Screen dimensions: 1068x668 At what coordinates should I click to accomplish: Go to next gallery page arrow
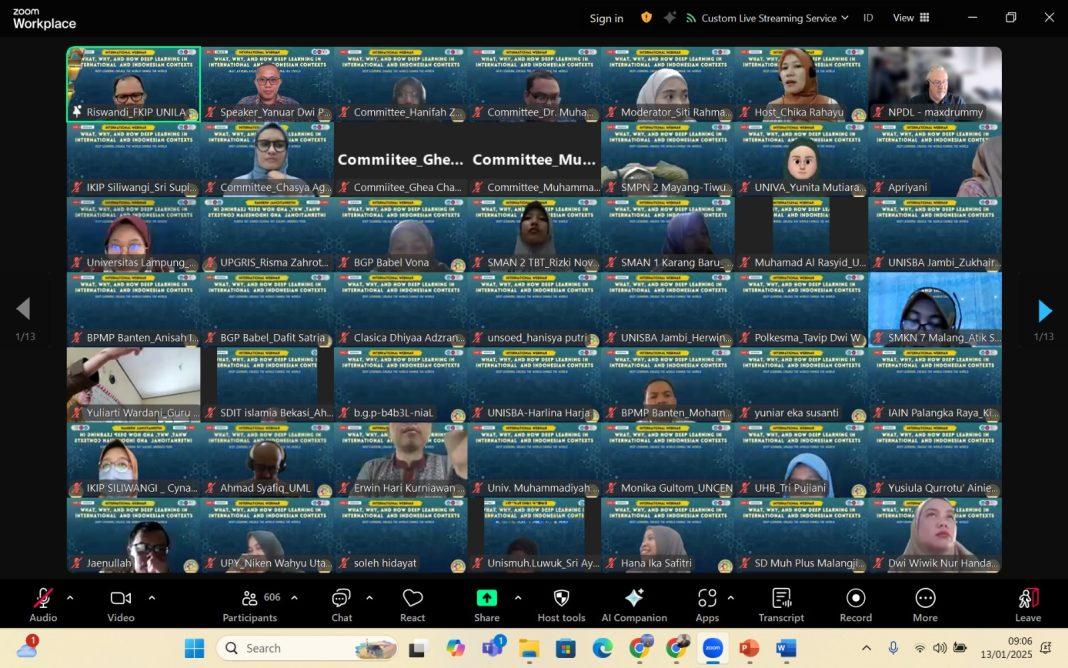tap(1045, 311)
